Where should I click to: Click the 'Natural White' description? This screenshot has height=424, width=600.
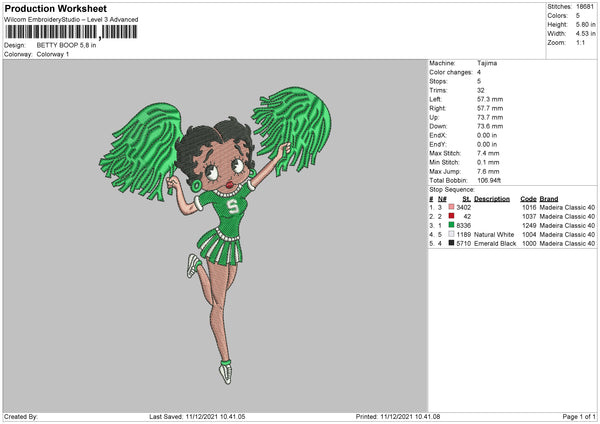click(494, 235)
